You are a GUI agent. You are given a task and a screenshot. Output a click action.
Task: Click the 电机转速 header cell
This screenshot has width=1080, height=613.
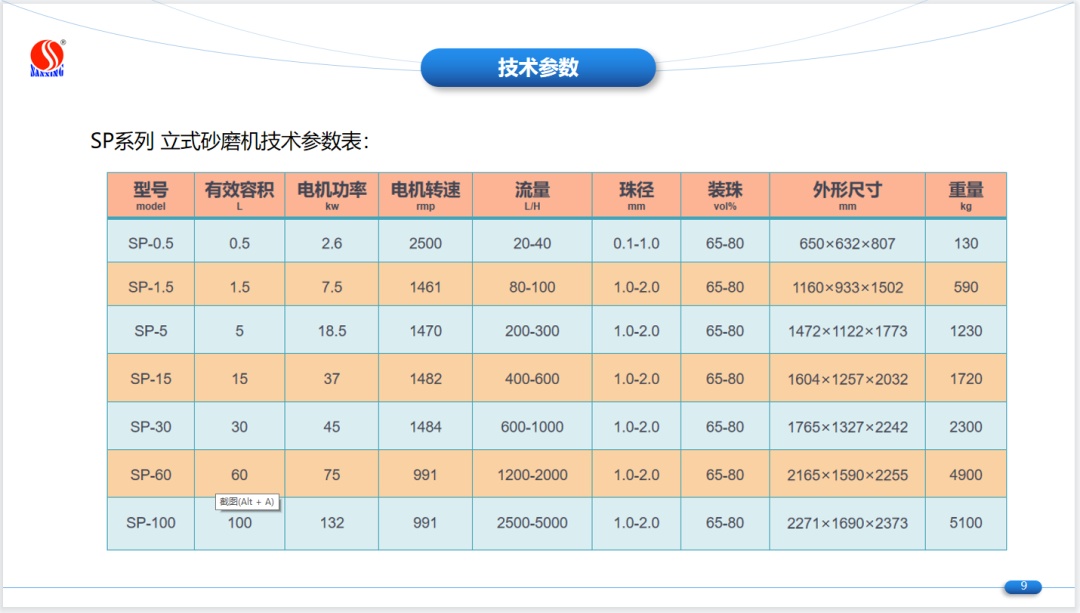pos(425,195)
